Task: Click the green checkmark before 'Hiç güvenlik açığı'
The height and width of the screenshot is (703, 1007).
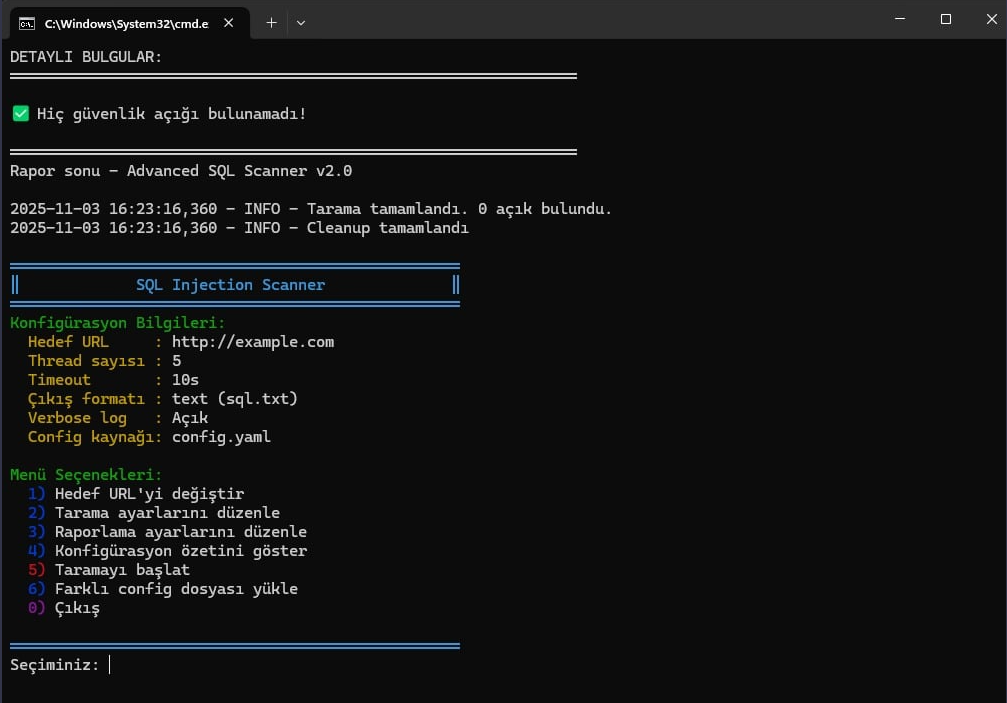Action: click(x=20, y=114)
